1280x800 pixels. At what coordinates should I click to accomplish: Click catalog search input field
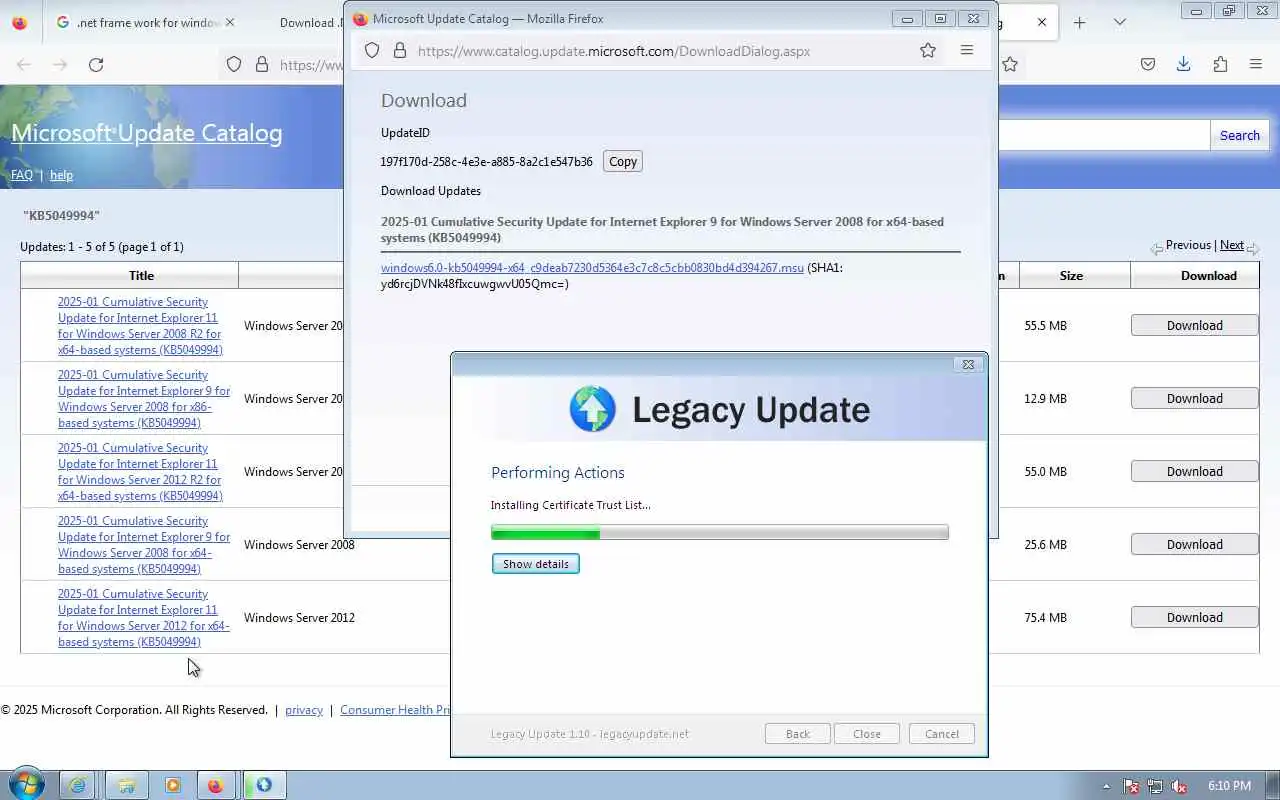[x=1104, y=135]
